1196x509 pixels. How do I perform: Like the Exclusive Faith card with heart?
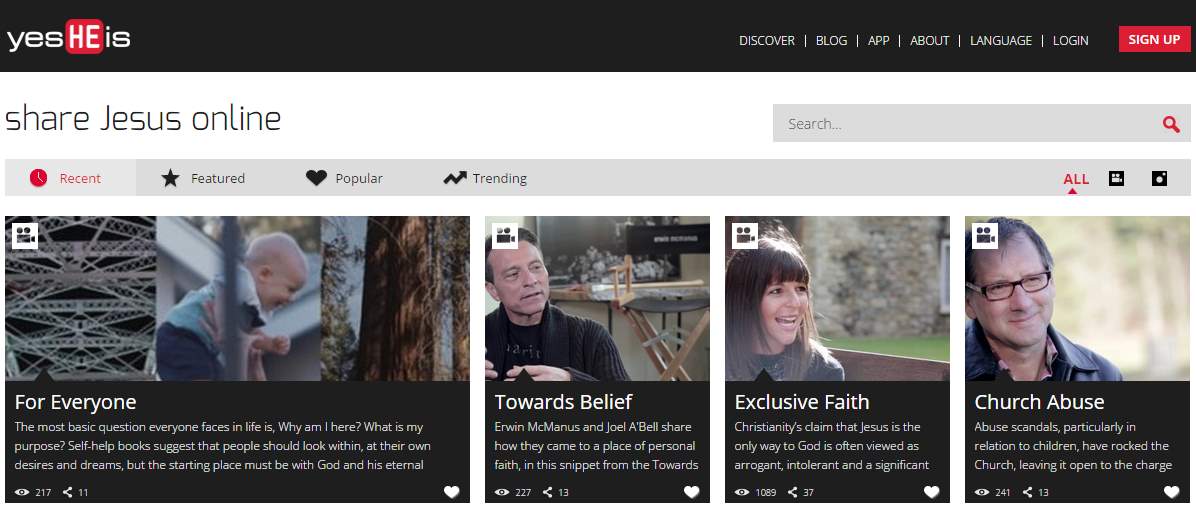(x=931, y=492)
